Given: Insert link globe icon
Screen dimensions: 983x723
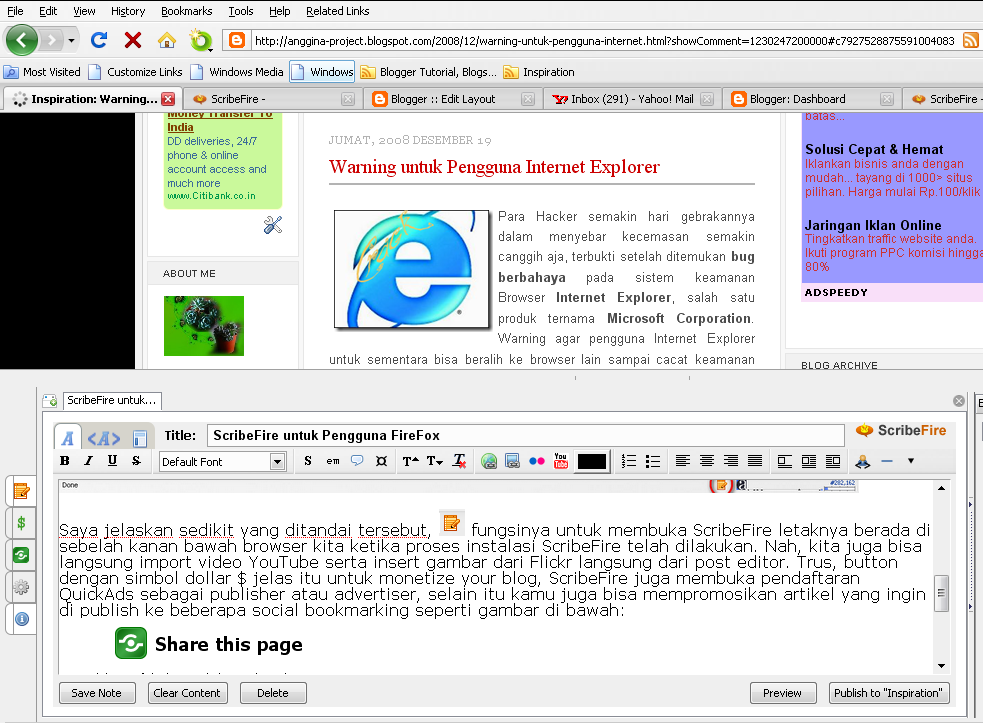Looking at the screenshot, I should (489, 462).
